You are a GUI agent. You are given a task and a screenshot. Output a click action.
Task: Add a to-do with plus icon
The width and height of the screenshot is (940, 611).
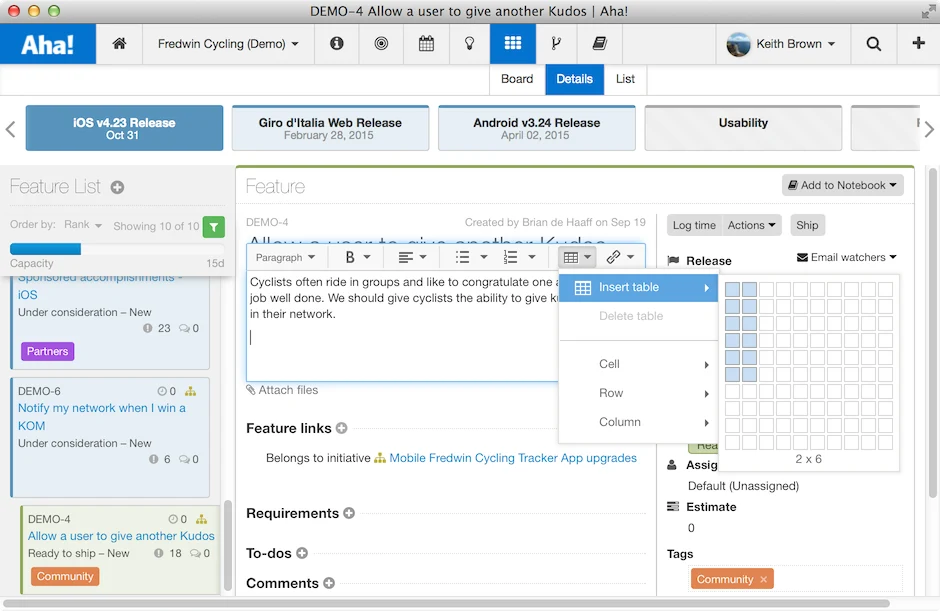302,553
